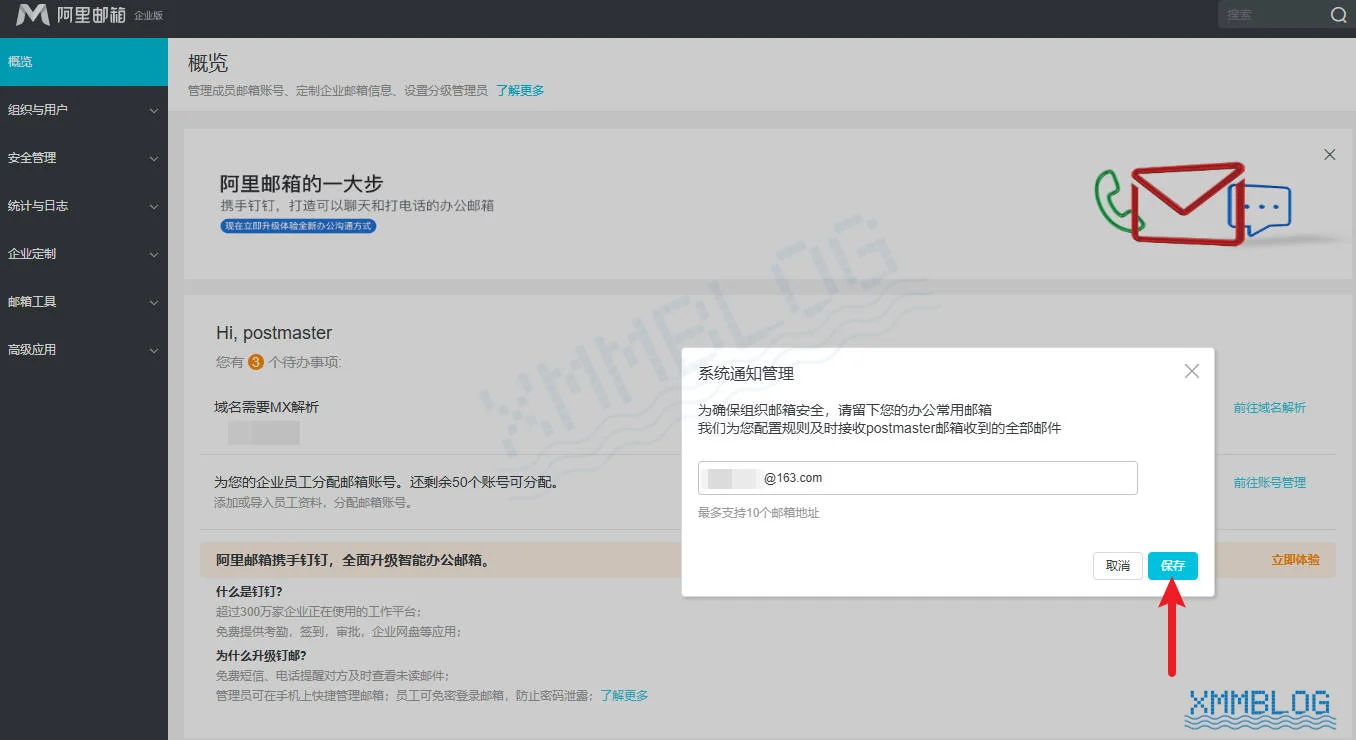The image size is (1356, 740).
Task: Dismiss the promotional banner with its X icon
Action: (x=1329, y=154)
